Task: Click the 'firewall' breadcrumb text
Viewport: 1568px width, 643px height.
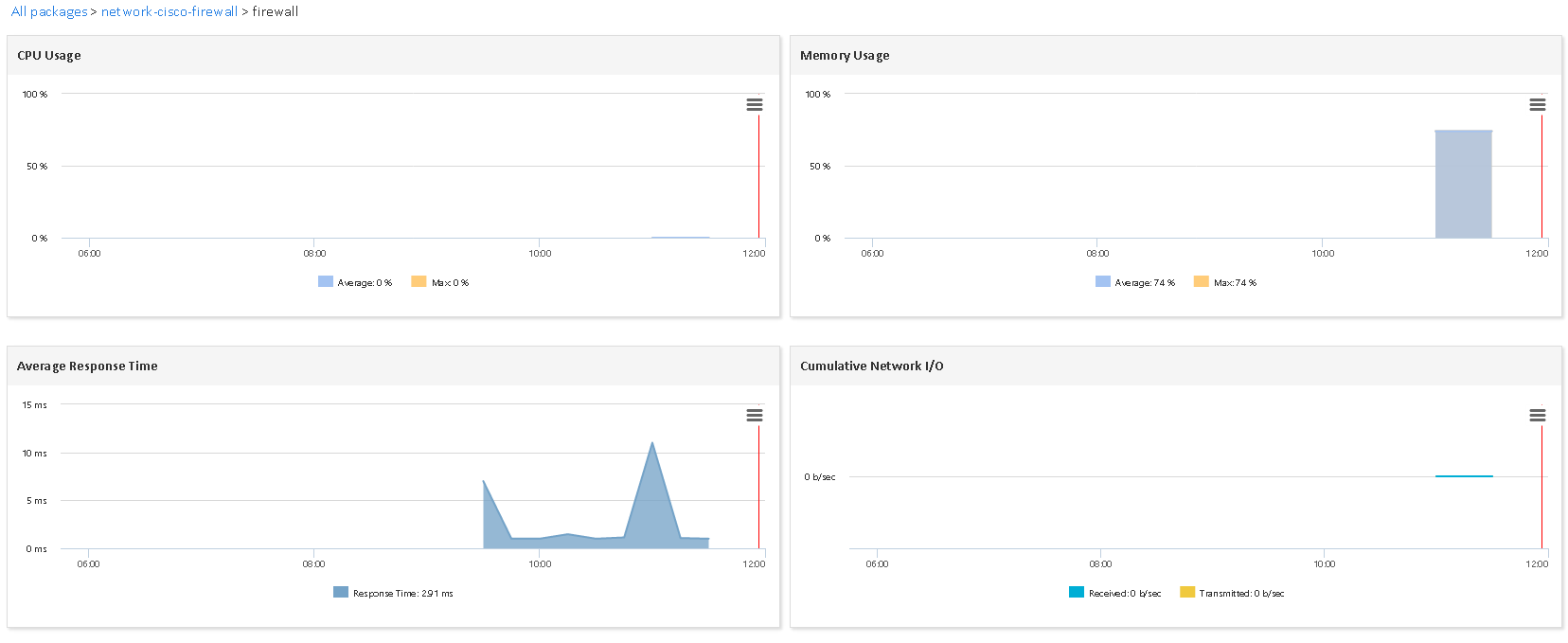Action: 276,11
